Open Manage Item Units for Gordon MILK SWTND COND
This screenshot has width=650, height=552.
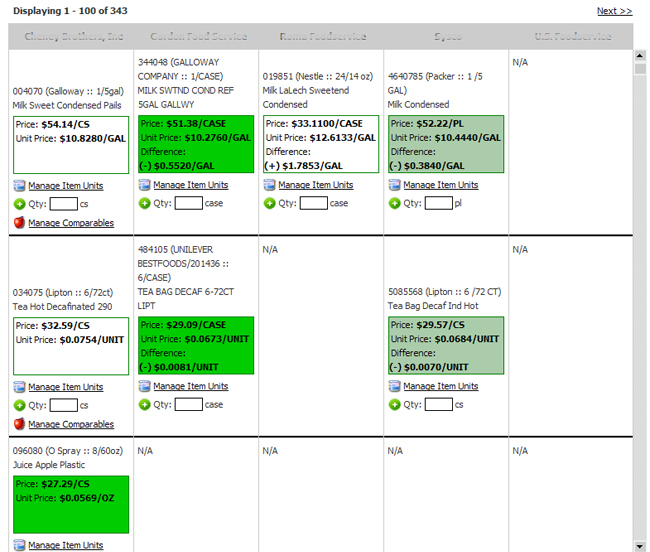click(x=191, y=185)
